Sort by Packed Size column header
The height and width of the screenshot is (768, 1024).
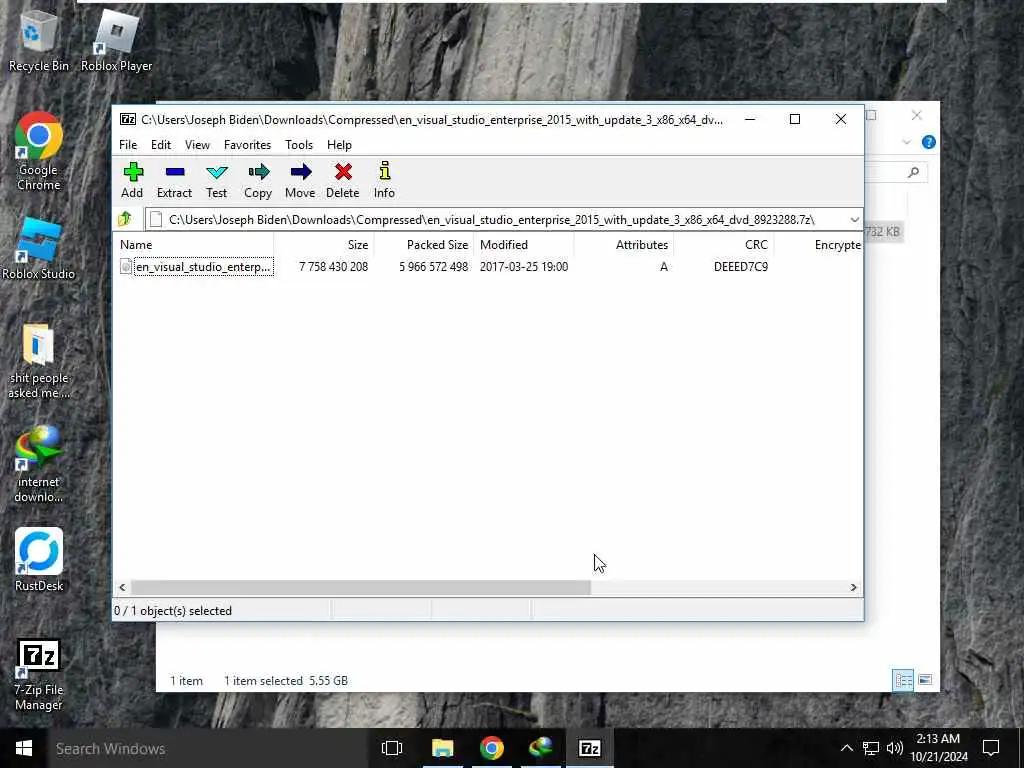424,245
